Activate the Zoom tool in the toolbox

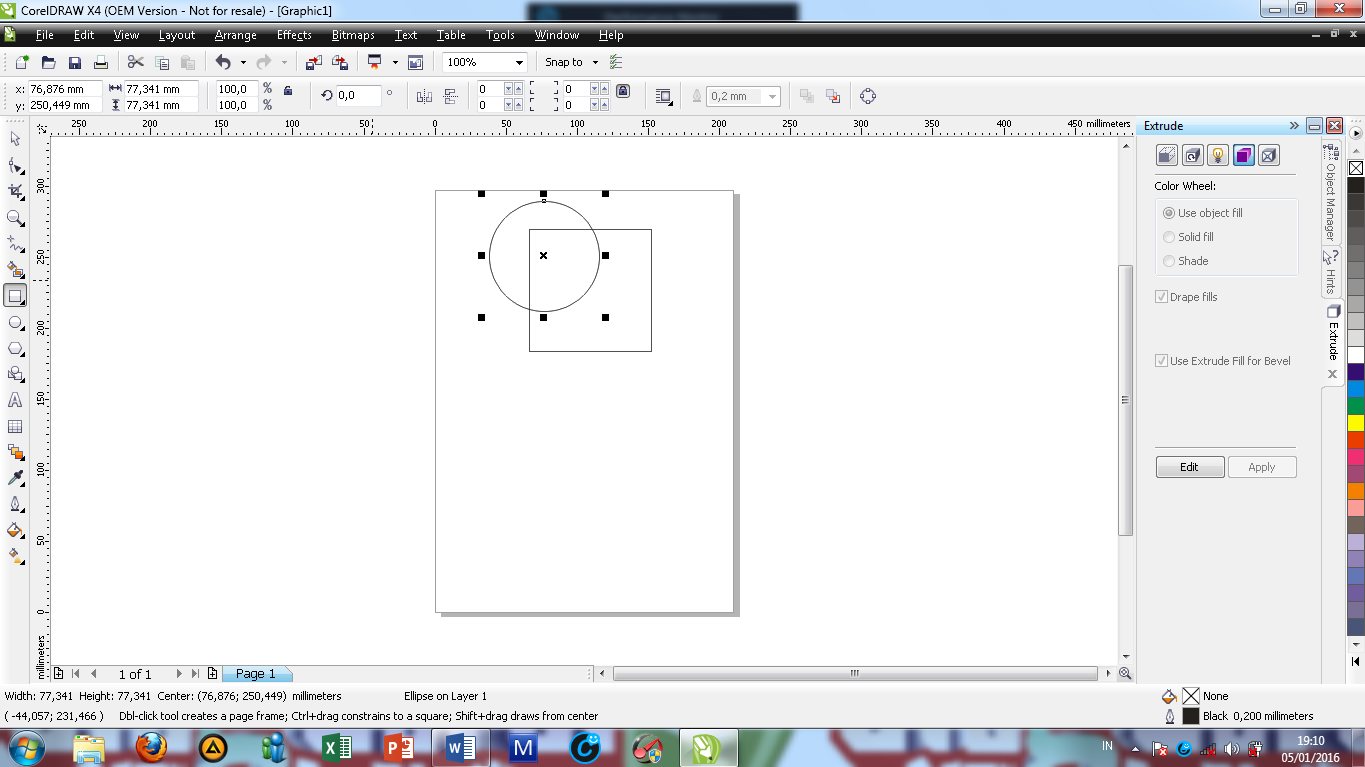(15, 217)
